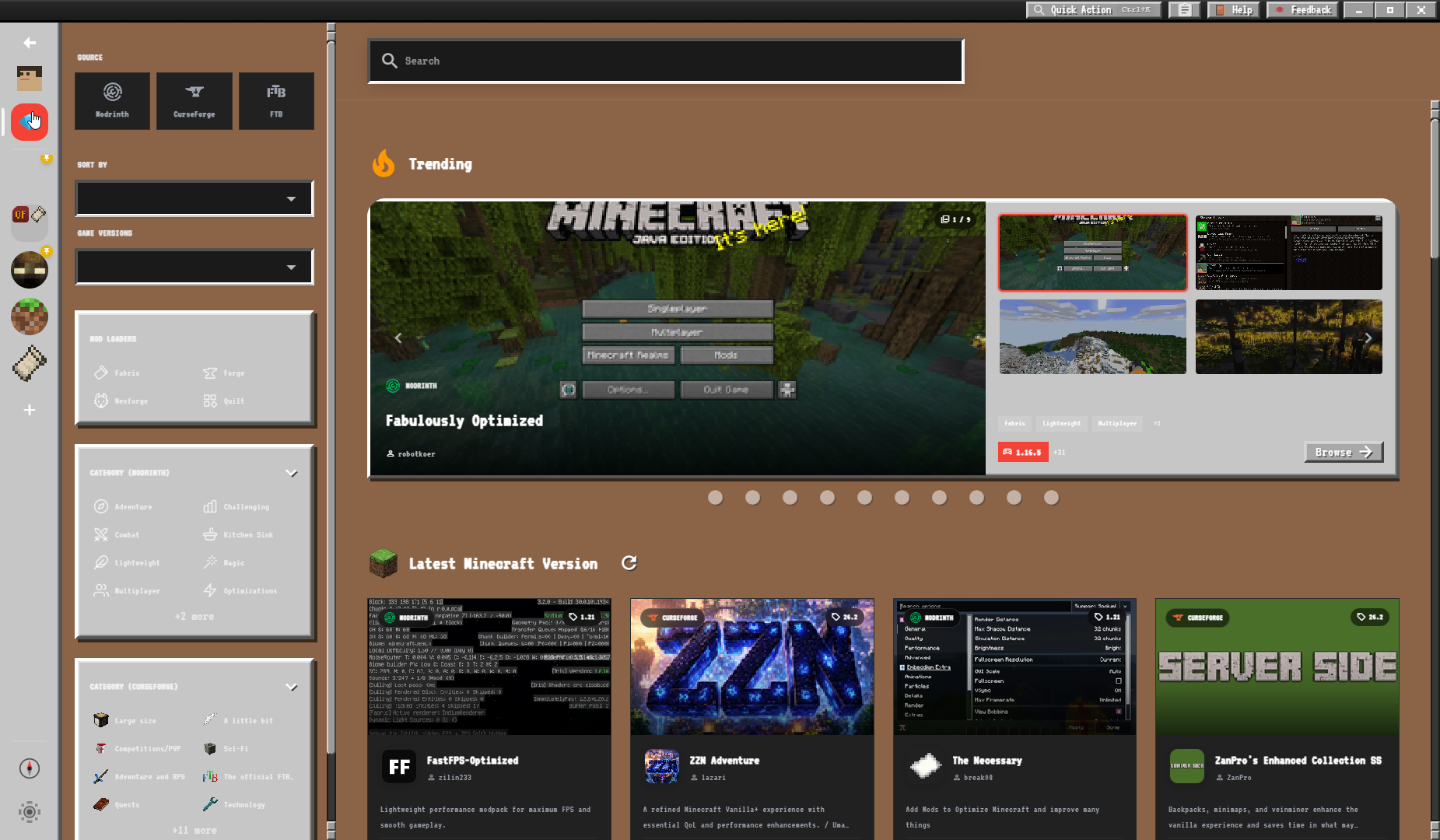Toggle the Magic category filter
The width and height of the screenshot is (1440, 840).
point(224,563)
